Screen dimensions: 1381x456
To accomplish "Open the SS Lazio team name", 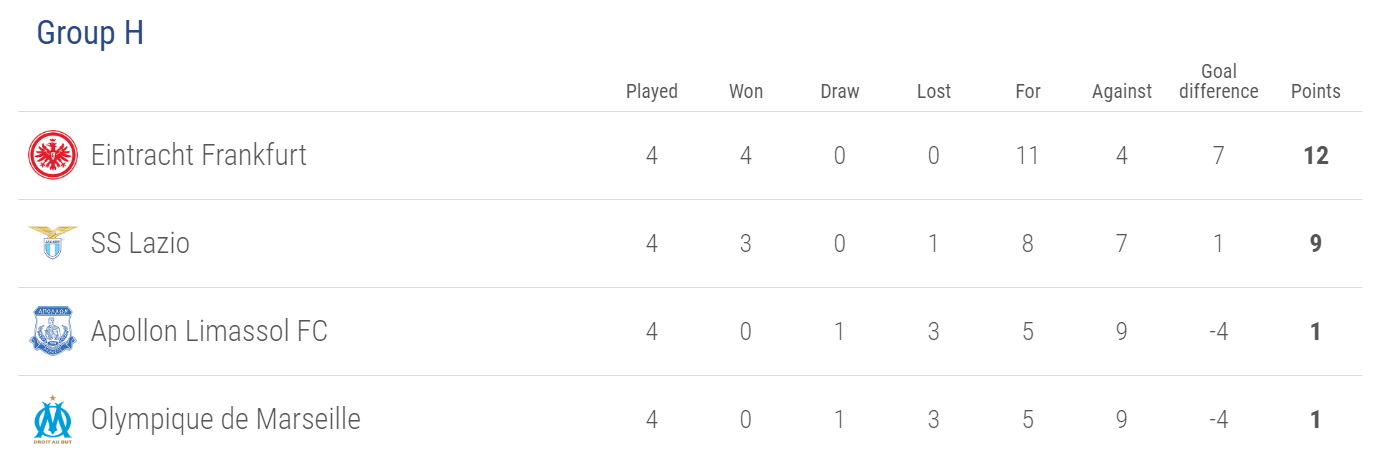I will pyautogui.click(x=140, y=243).
